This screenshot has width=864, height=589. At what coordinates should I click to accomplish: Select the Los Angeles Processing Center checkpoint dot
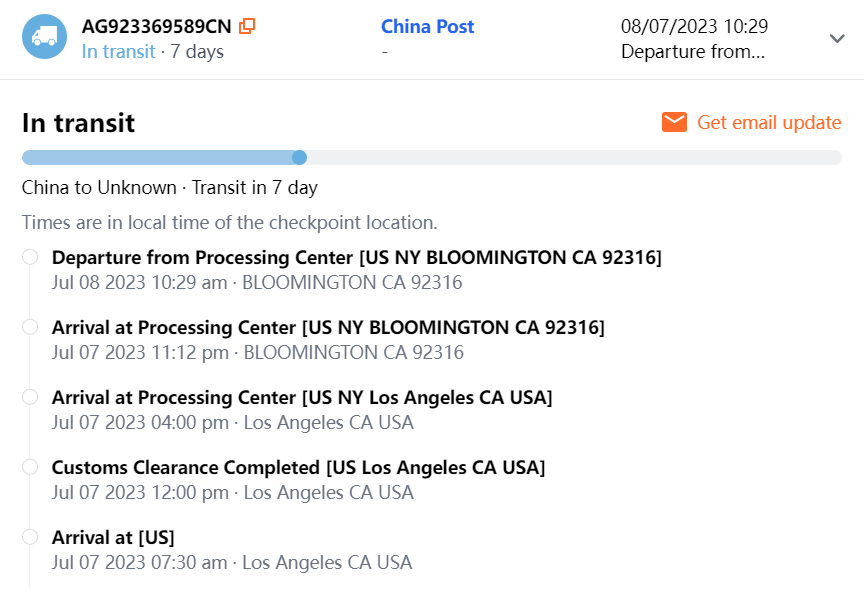tap(30, 397)
